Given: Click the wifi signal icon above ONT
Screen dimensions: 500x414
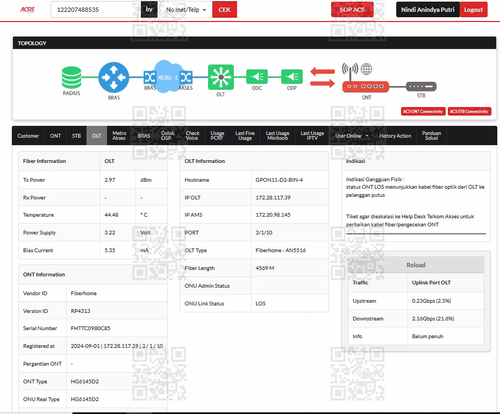Looking at the screenshot, I should click(350, 69).
